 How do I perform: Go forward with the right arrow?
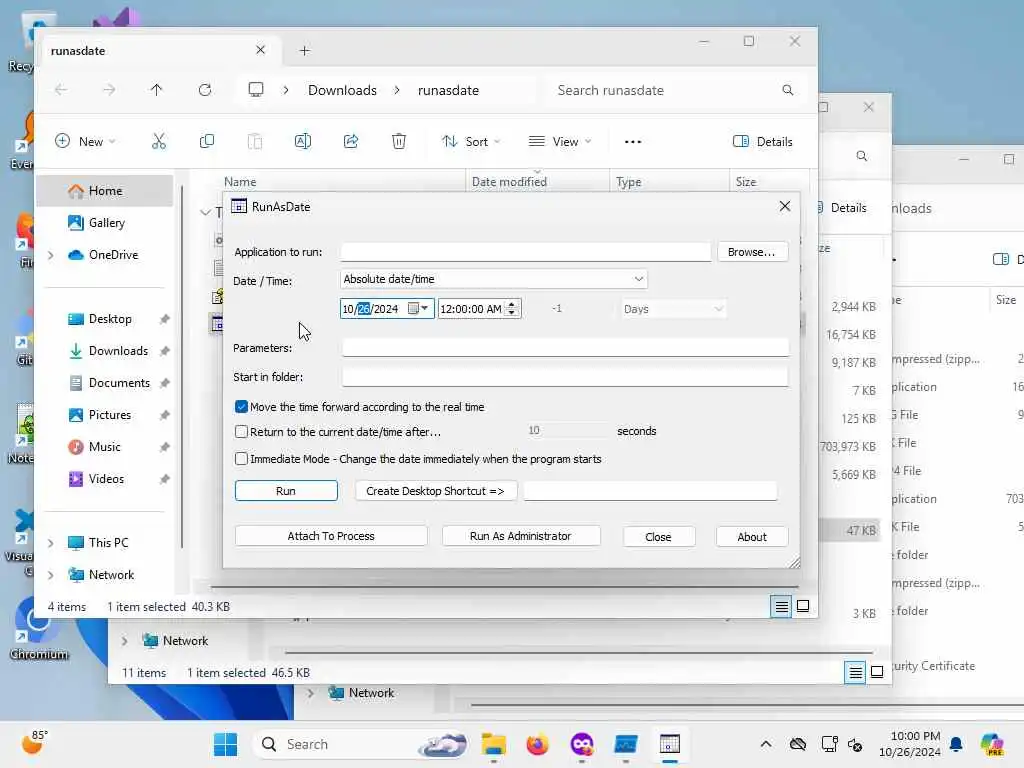click(x=109, y=90)
